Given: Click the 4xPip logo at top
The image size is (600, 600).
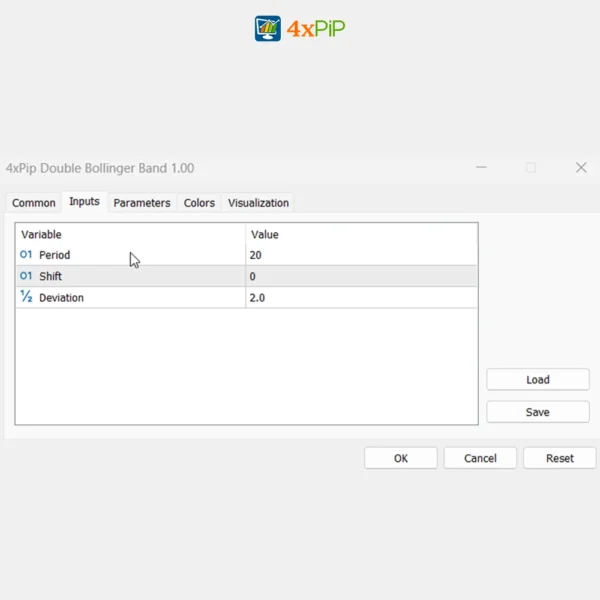Looking at the screenshot, I should click(x=300, y=28).
